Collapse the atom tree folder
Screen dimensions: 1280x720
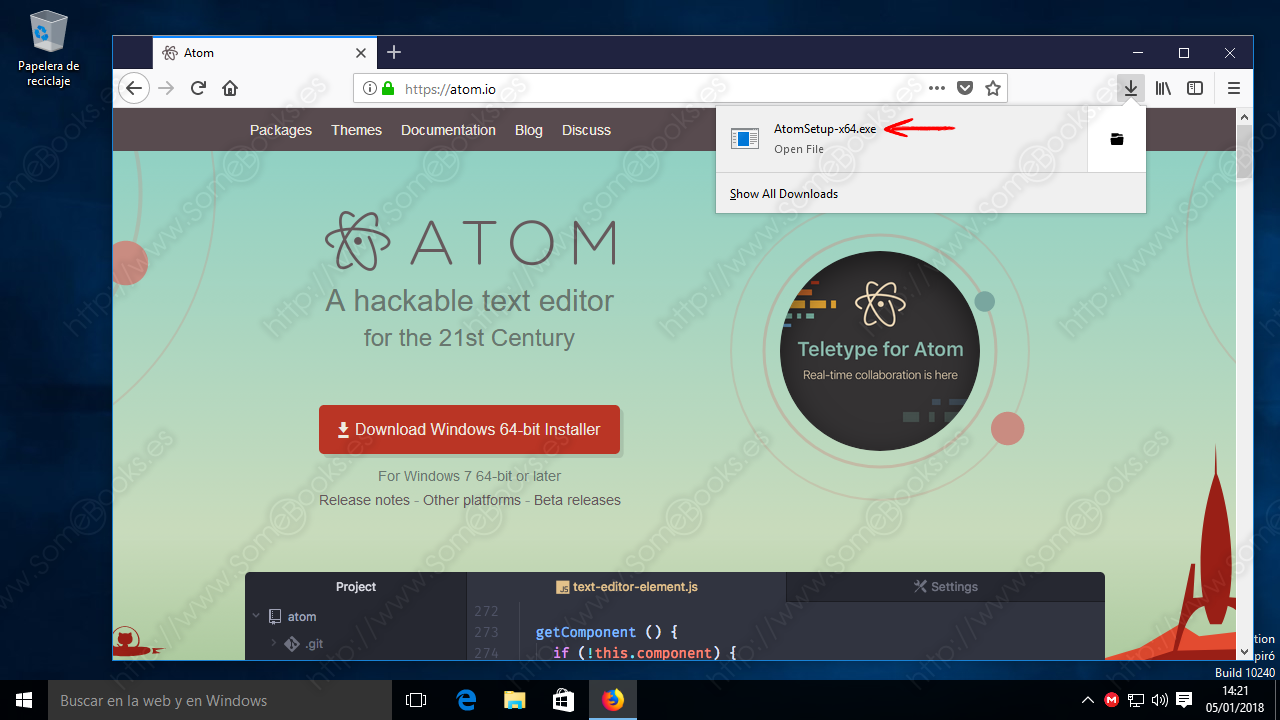[256, 617]
